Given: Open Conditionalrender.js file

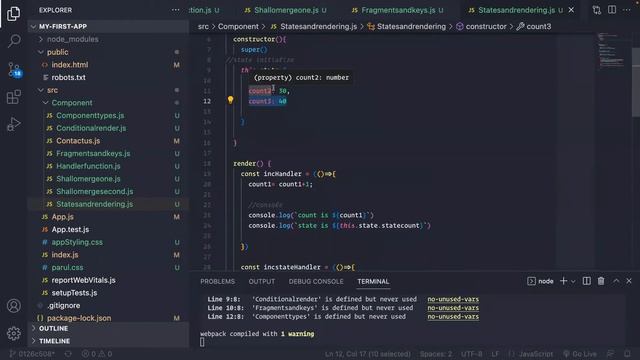Looking at the screenshot, I should tap(91, 128).
